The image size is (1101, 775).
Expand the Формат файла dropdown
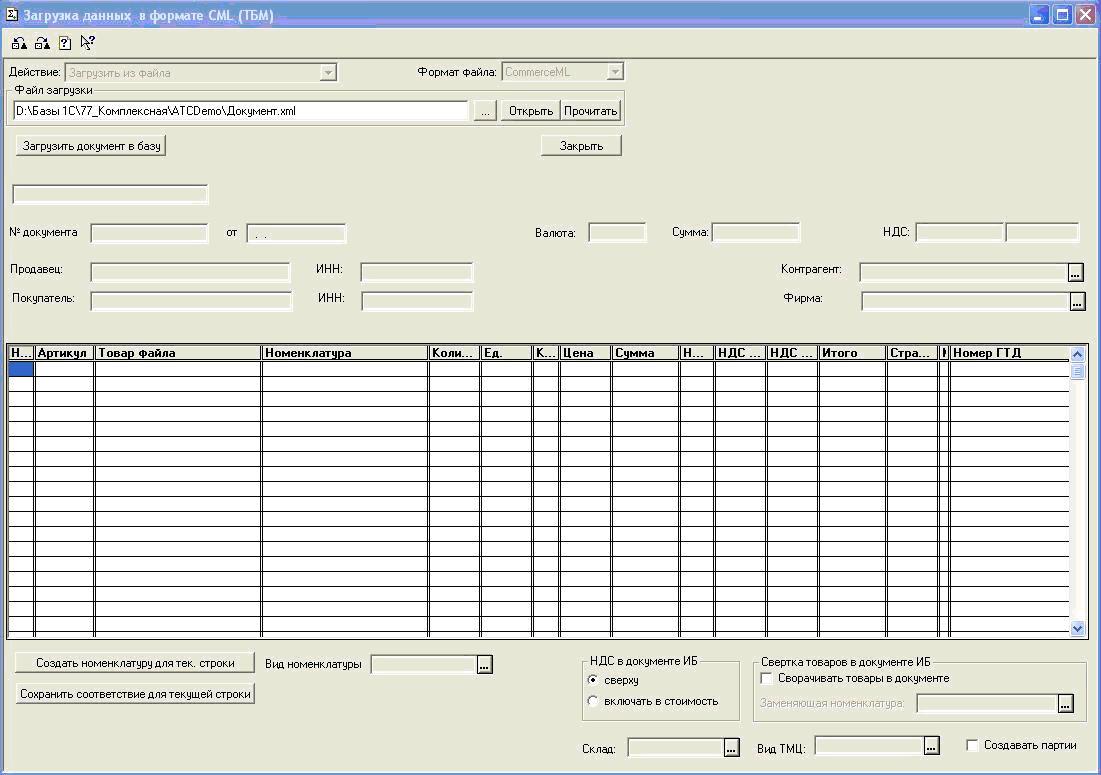[x=615, y=72]
